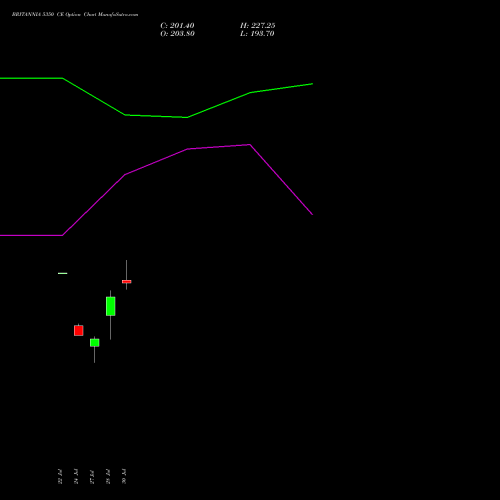The width and height of the screenshot is (500, 500).
Task: Click the 22 Jul flat green candle
Action: (x=62, y=273)
